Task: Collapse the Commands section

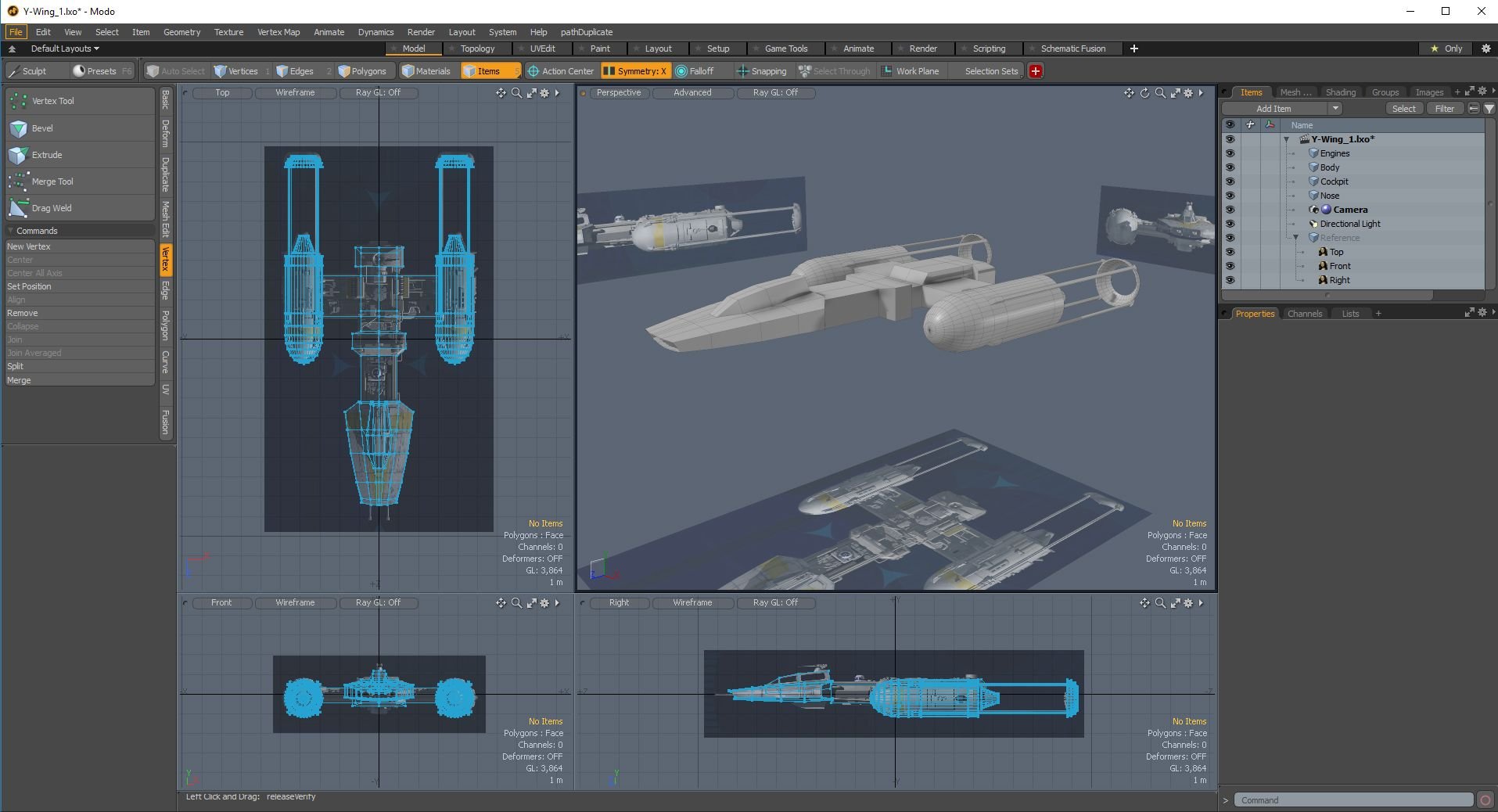Action: point(11,231)
